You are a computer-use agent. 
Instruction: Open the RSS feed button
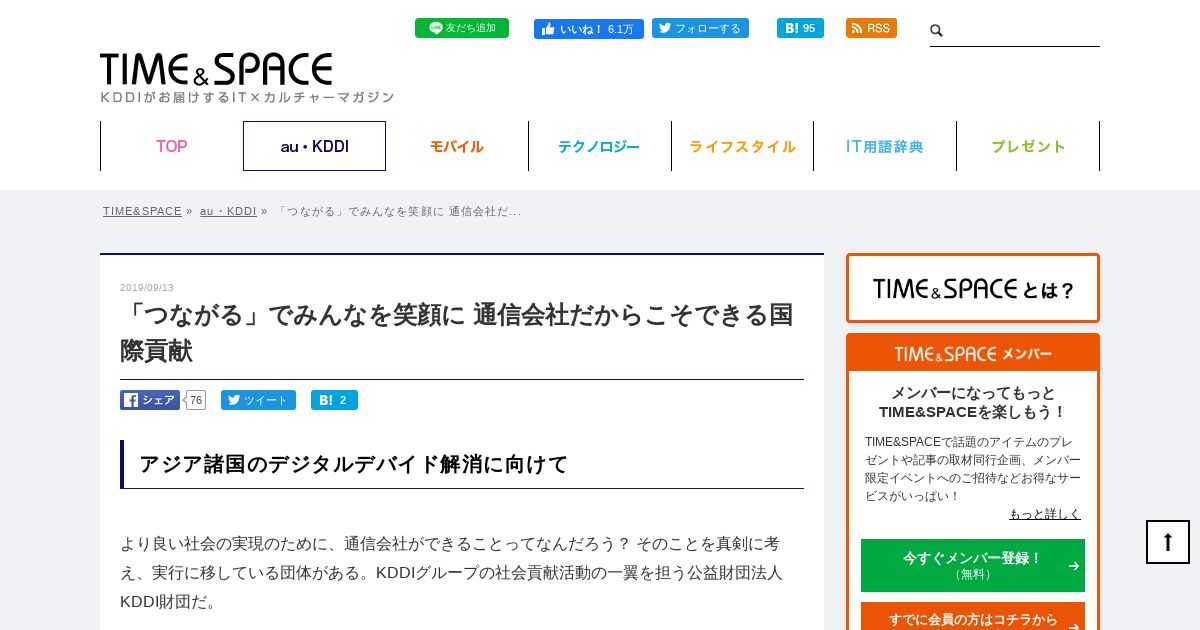click(x=871, y=28)
